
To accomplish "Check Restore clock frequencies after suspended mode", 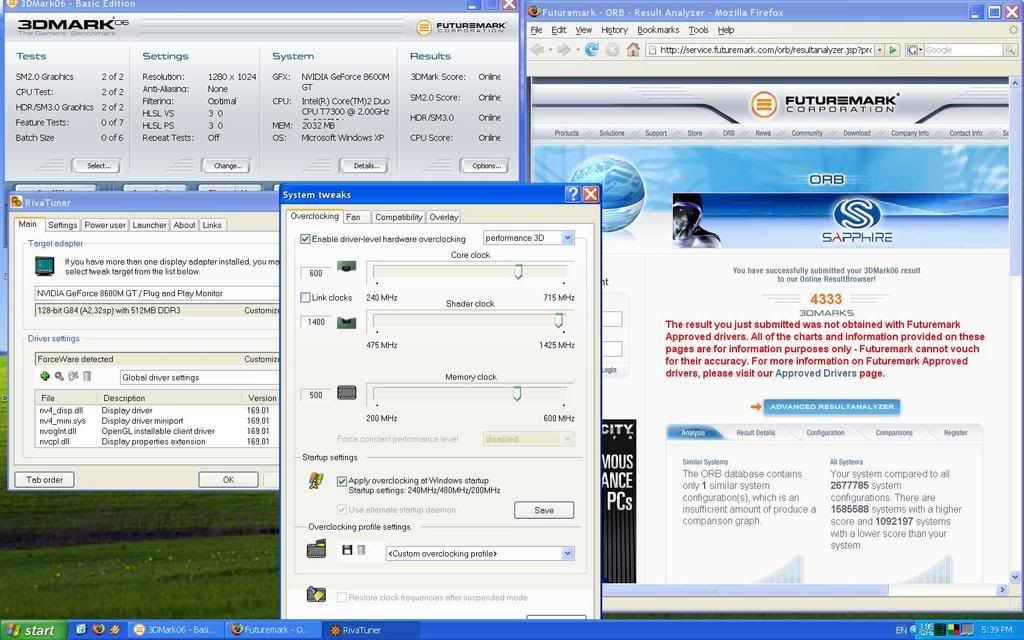I will coord(342,598).
